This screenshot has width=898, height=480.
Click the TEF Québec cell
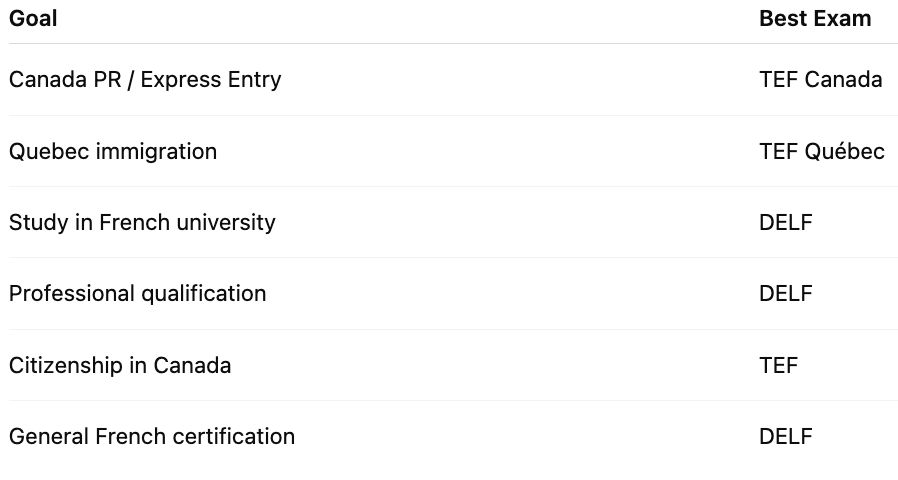[x=822, y=151]
